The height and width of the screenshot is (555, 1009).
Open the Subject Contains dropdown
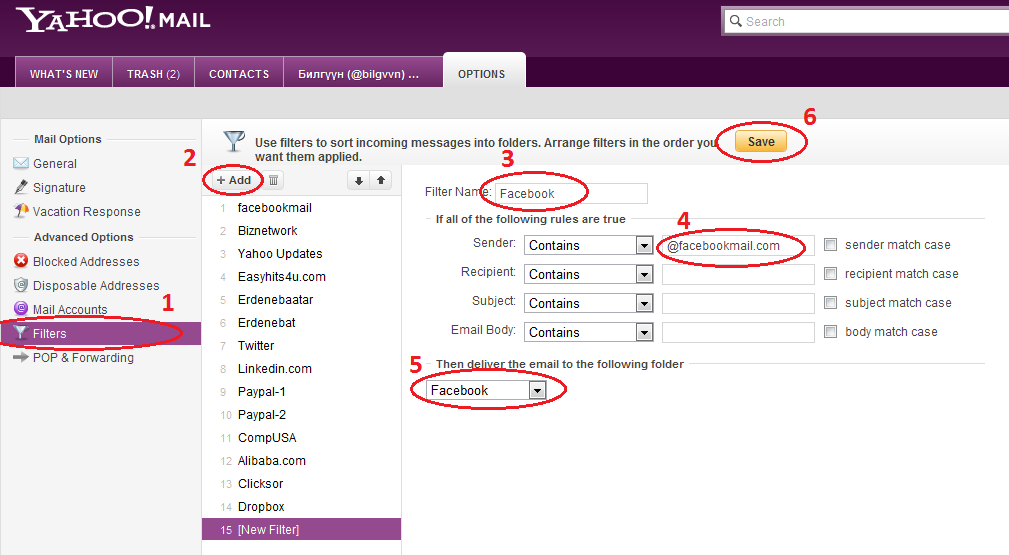tap(589, 303)
